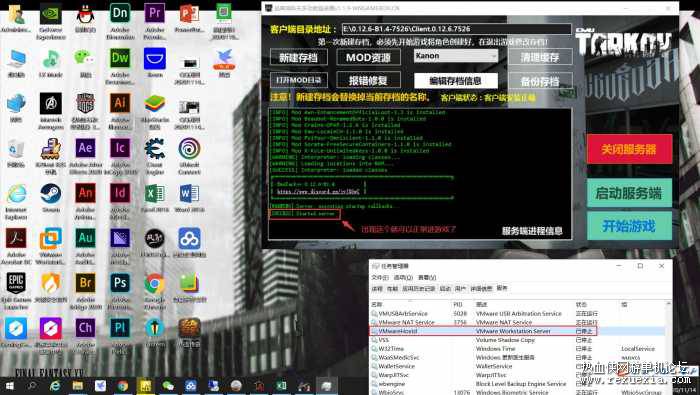This screenshot has width=700, height=395.
Task: Click the MOD资源 button
Action: pos(368,57)
